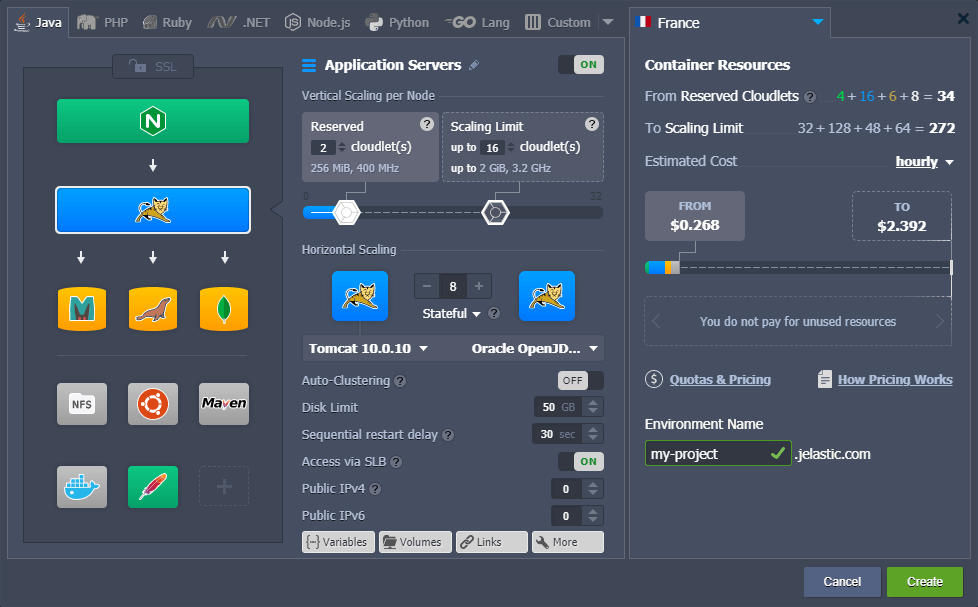Adjust Sequential restart delay spinner arrows

click(593, 434)
